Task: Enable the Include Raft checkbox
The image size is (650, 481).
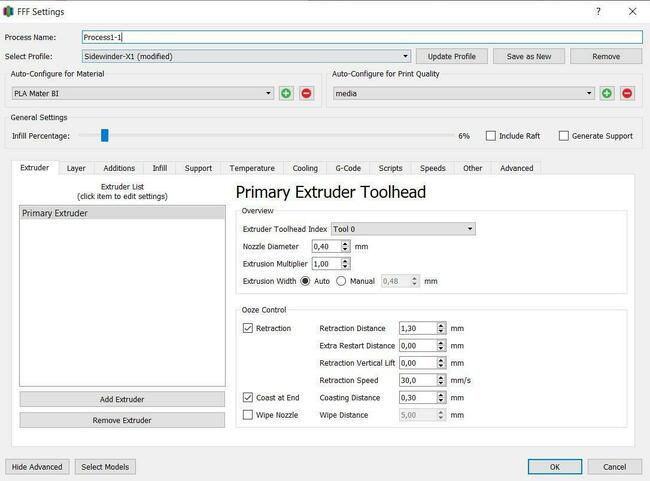Action: (x=491, y=136)
